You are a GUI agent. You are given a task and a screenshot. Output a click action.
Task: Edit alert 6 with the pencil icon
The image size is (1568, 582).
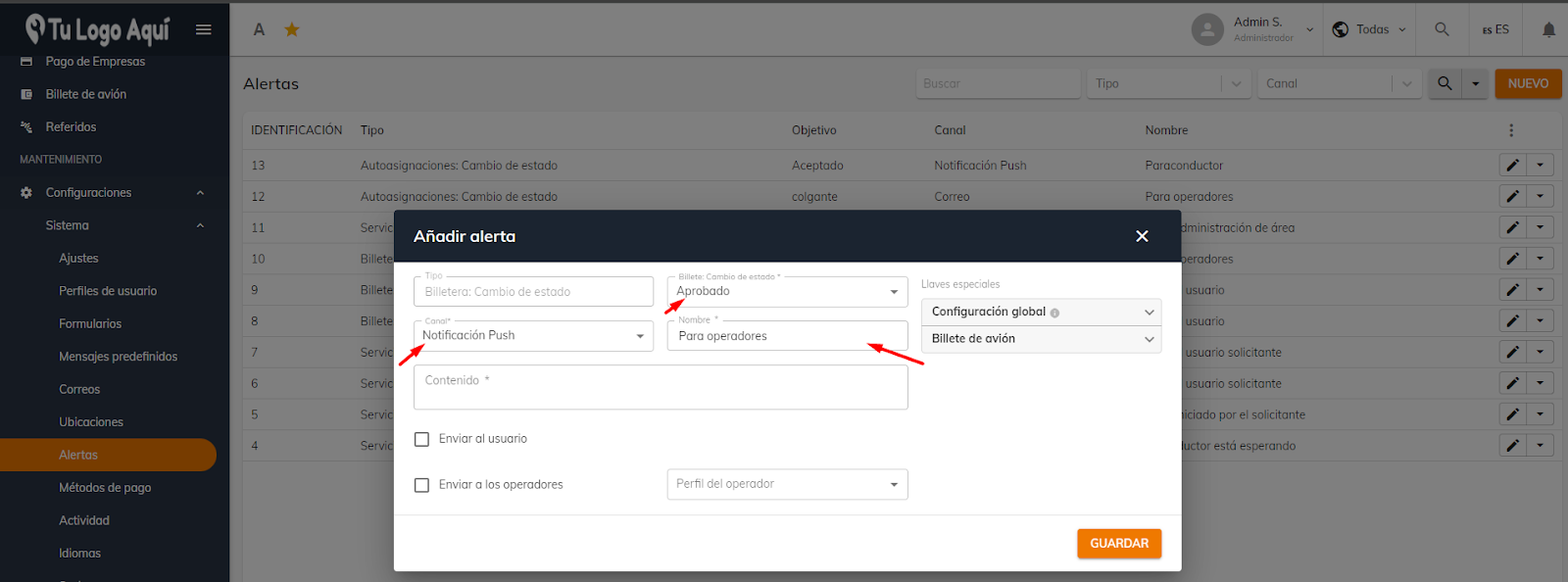tap(1512, 384)
